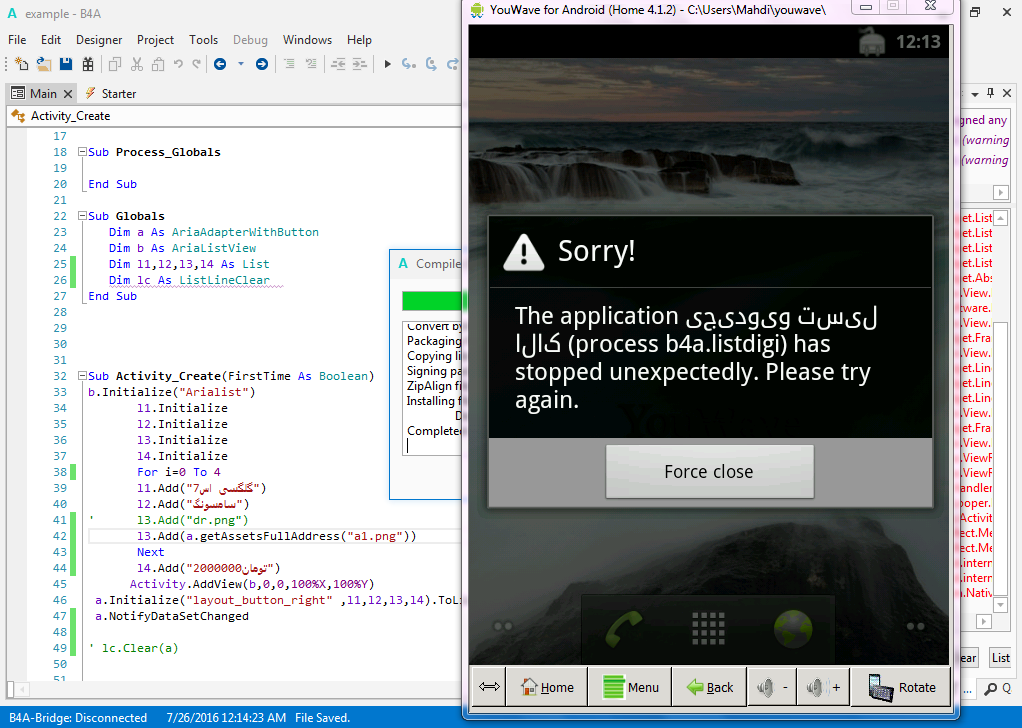The width and height of the screenshot is (1022, 728).
Task: Collapse Sub Activity_Create code block
Action: pos(81,376)
